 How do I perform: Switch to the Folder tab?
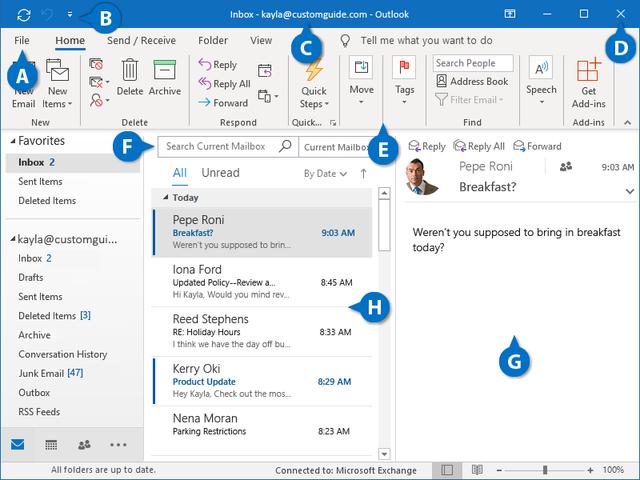click(213, 40)
